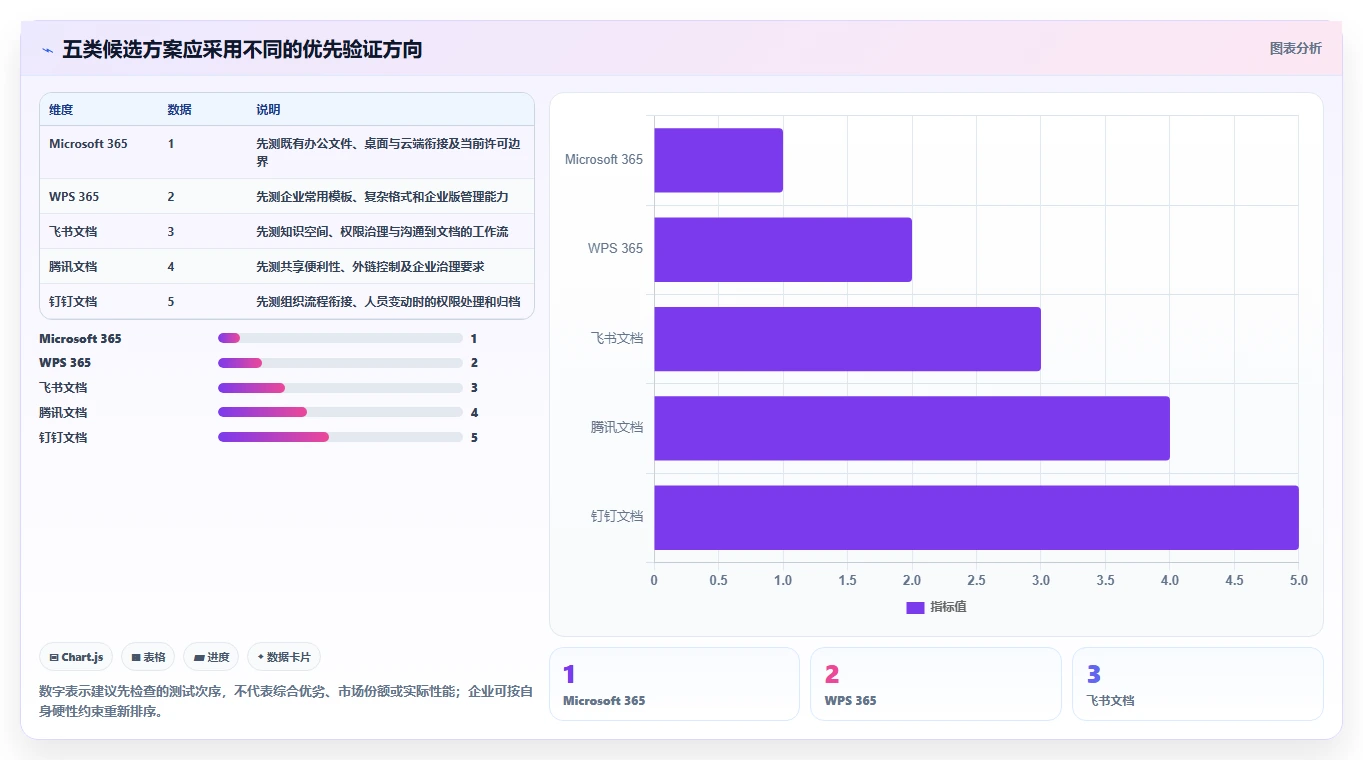Click the description starting 先测共享便利性
Screen dimensions: 1363x760
point(370,267)
